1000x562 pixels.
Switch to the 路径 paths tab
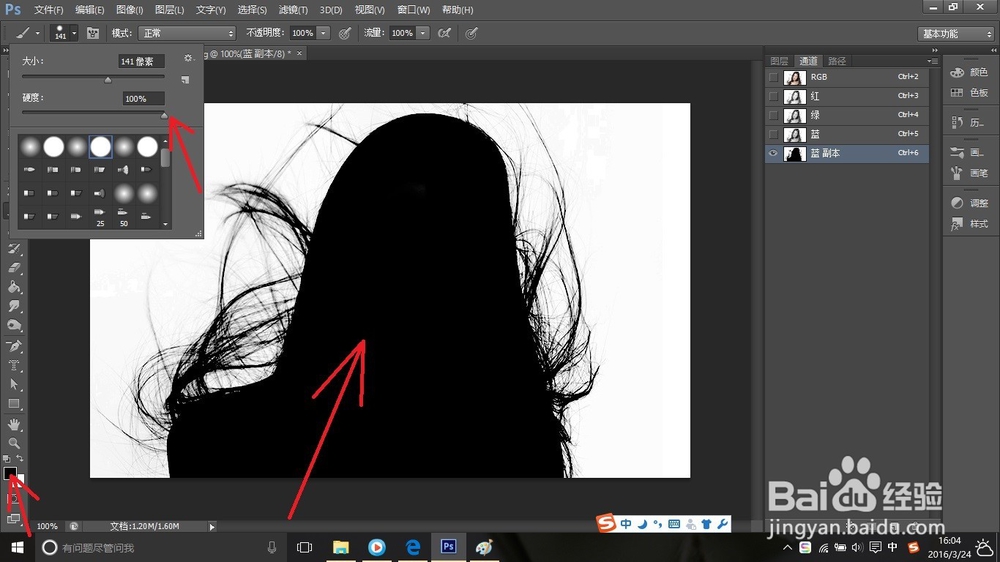click(837, 61)
